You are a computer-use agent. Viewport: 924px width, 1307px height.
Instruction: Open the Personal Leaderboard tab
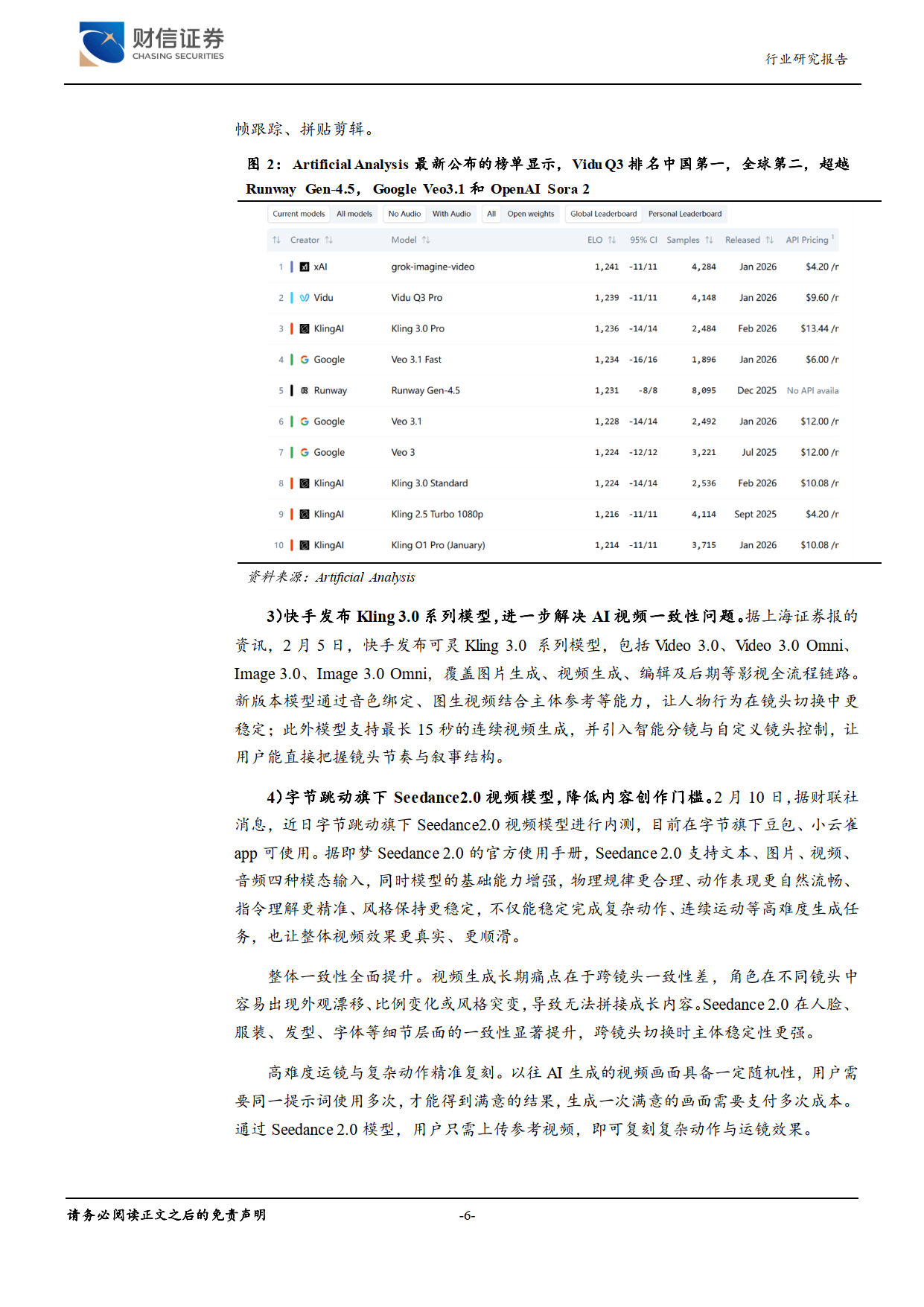[x=685, y=214]
